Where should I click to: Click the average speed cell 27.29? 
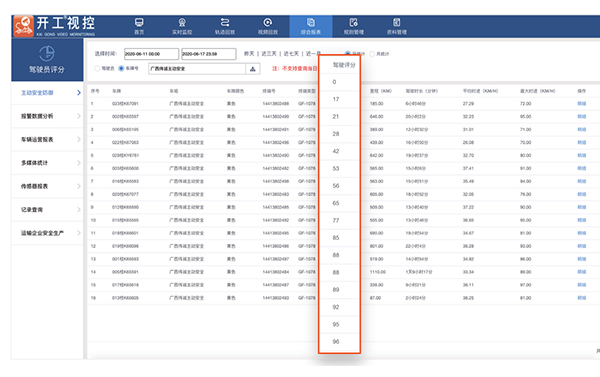pos(468,104)
